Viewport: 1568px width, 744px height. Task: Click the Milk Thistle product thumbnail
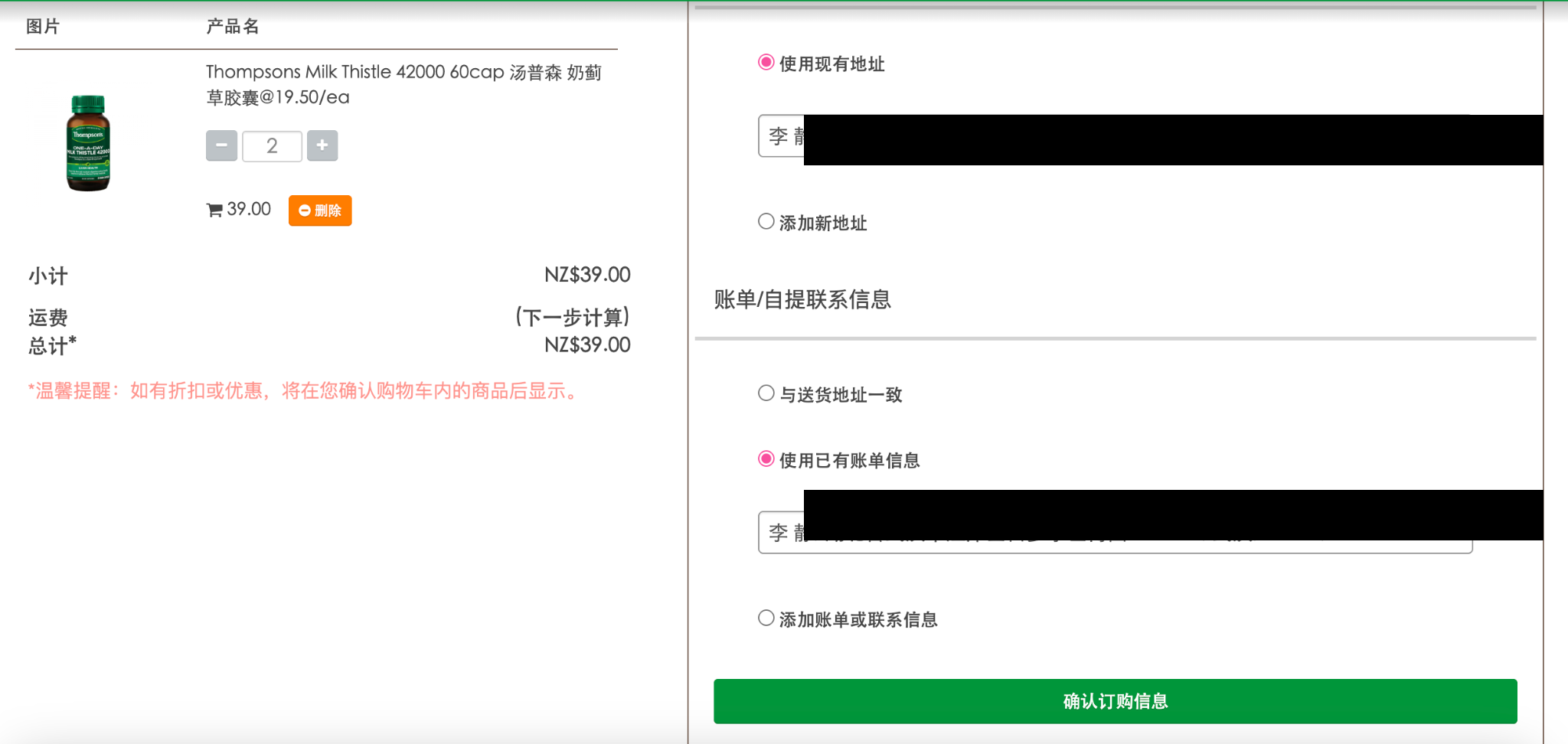(88, 143)
